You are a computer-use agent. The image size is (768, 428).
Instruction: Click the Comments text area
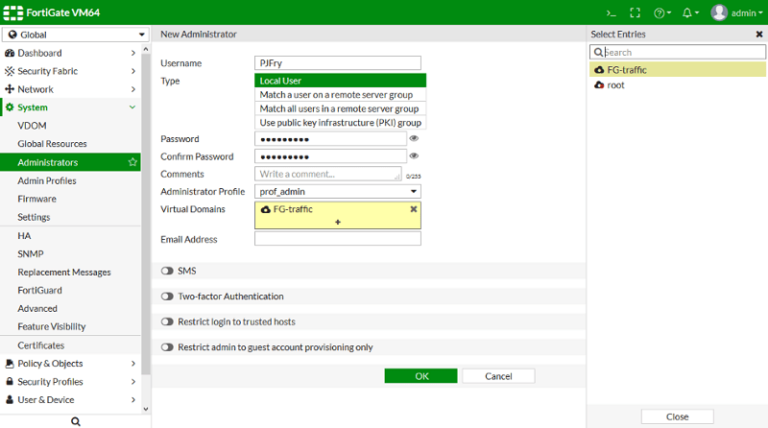[x=328, y=174]
